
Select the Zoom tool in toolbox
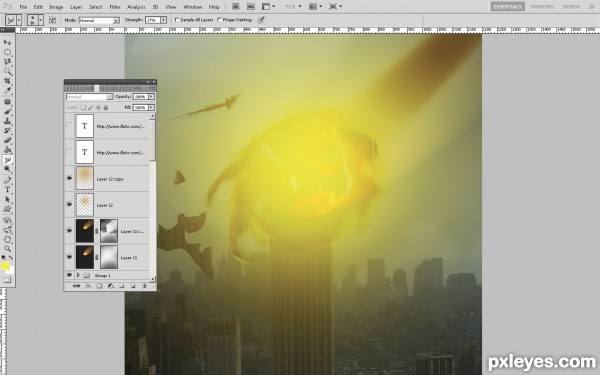point(7,249)
